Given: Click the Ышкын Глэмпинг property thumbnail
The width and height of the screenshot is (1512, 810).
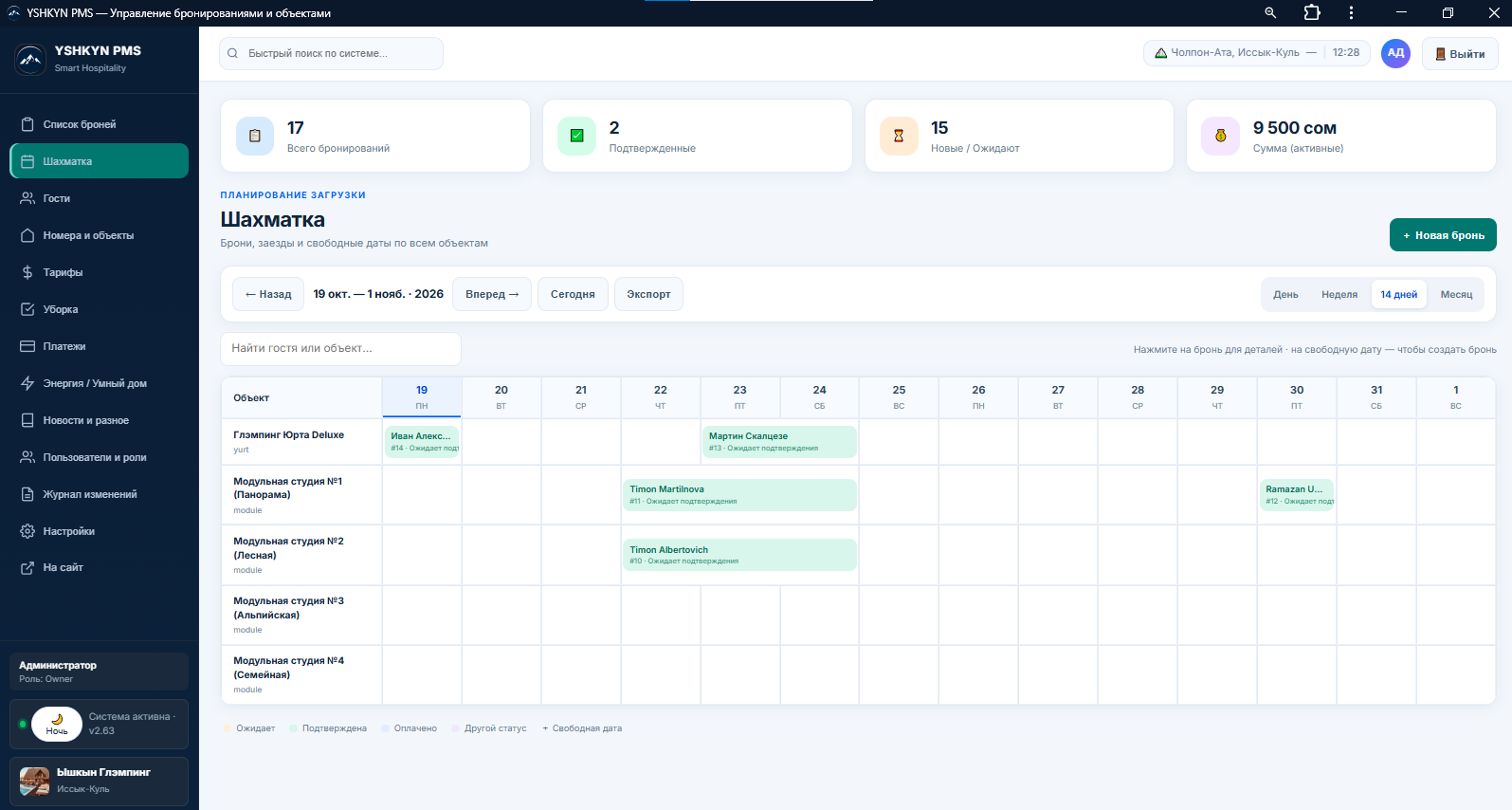Looking at the screenshot, I should [x=34, y=781].
